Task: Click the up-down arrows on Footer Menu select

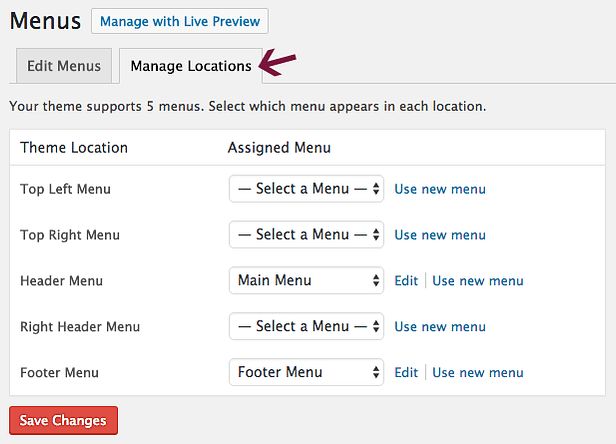Action: coord(376,372)
